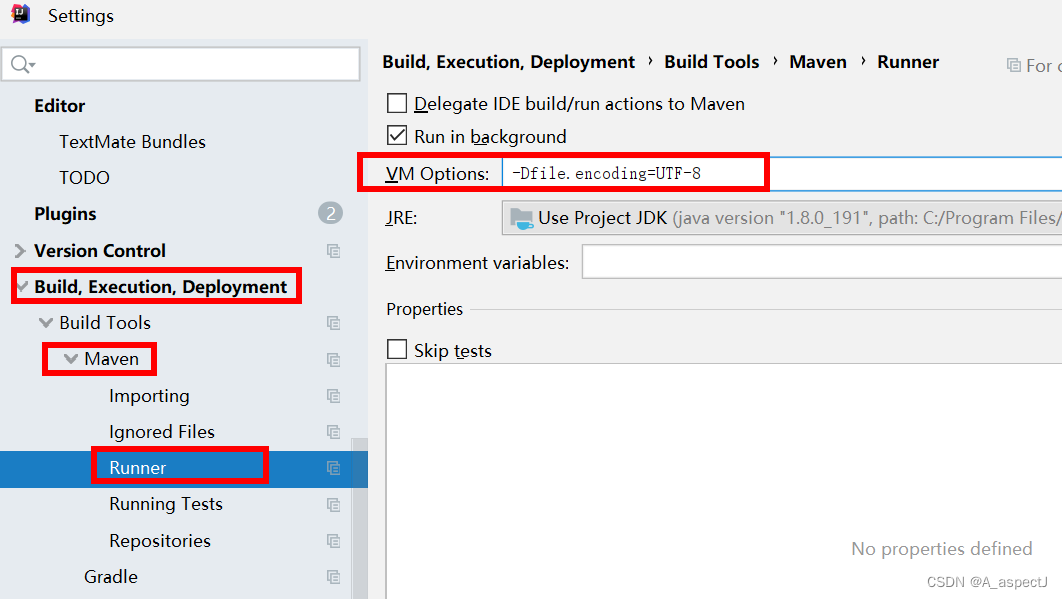Click the project-level icon beside Importing
The width and height of the screenshot is (1062, 599).
333,396
